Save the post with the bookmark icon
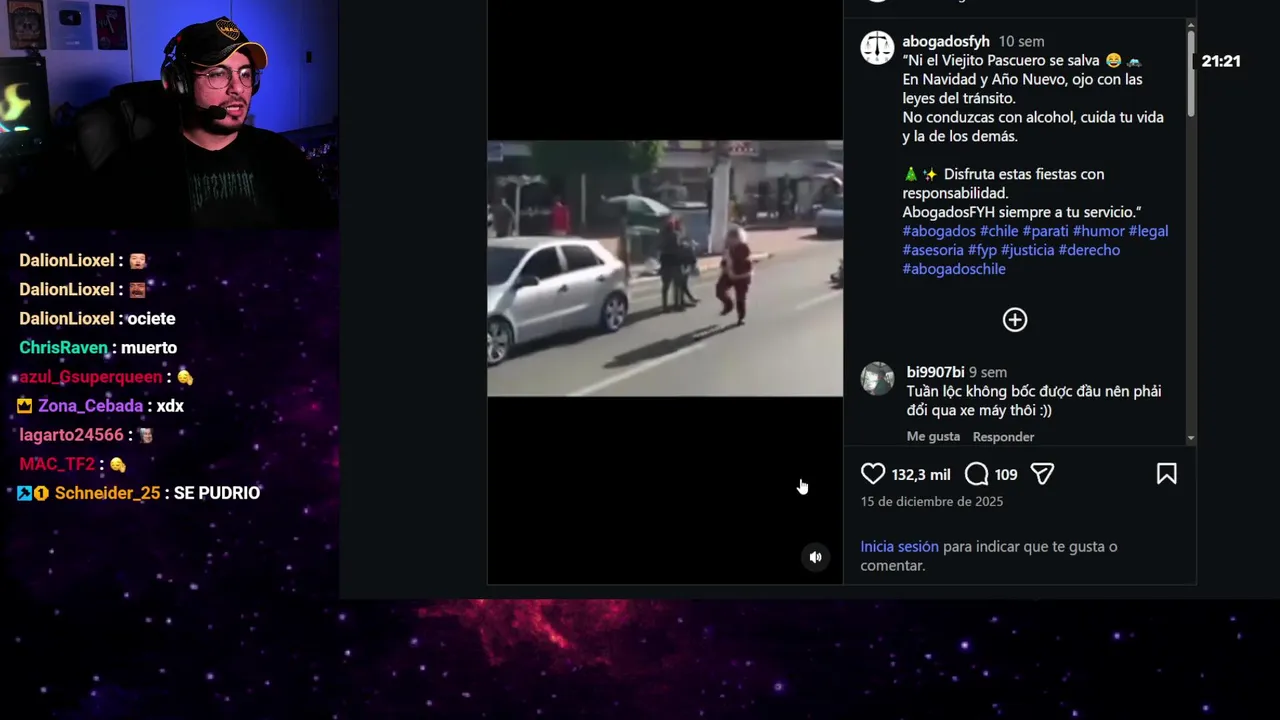Screen dimensions: 1280x720 point(1166,474)
